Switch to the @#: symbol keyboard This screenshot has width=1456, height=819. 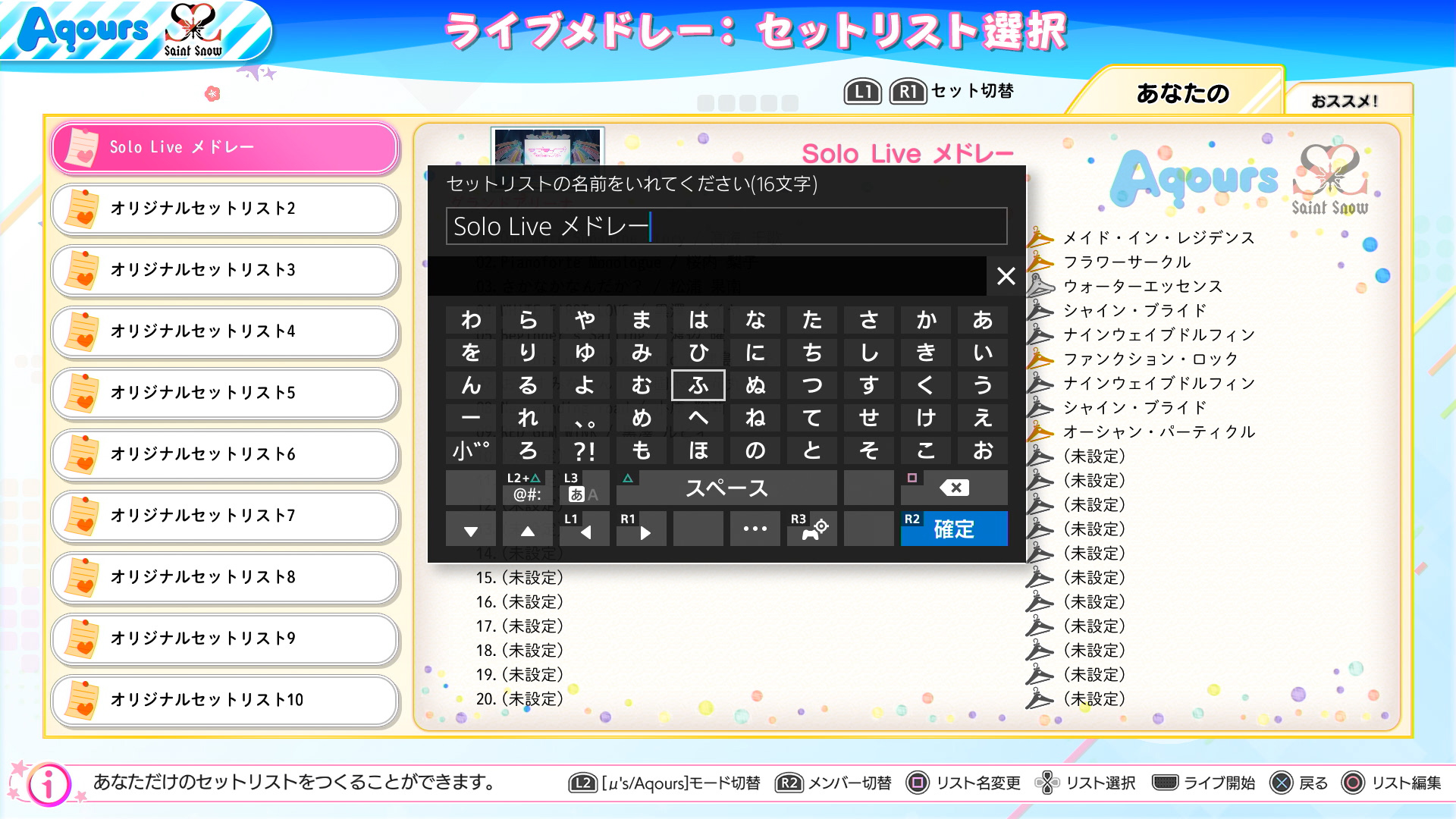(527, 488)
